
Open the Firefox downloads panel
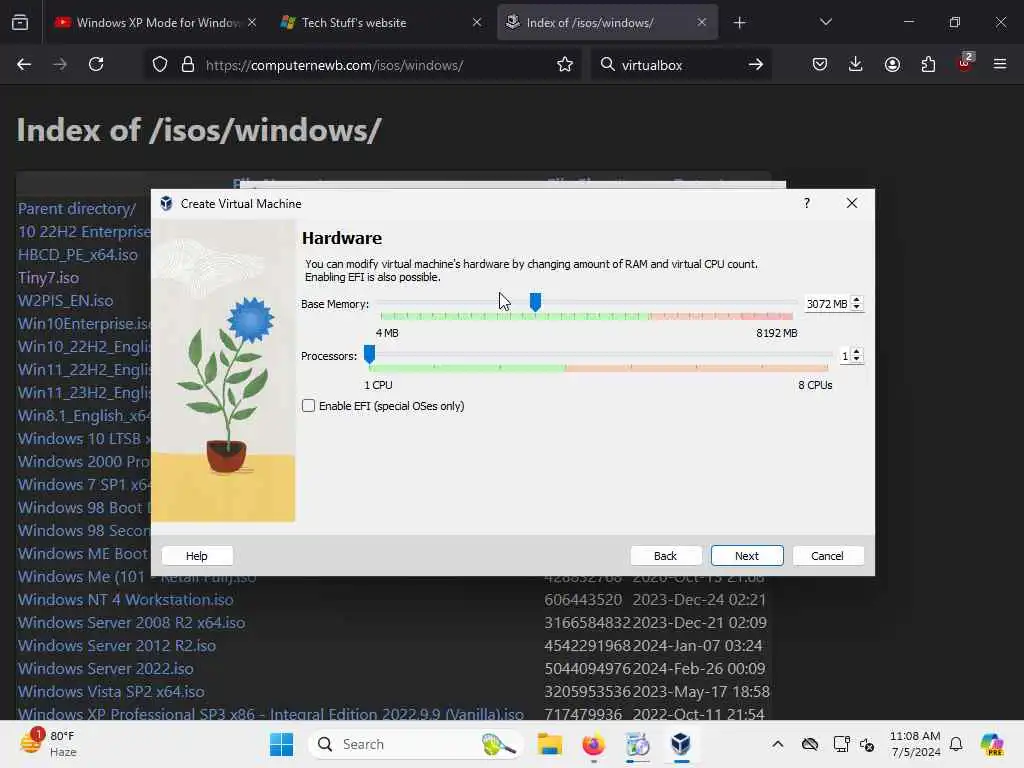click(856, 65)
